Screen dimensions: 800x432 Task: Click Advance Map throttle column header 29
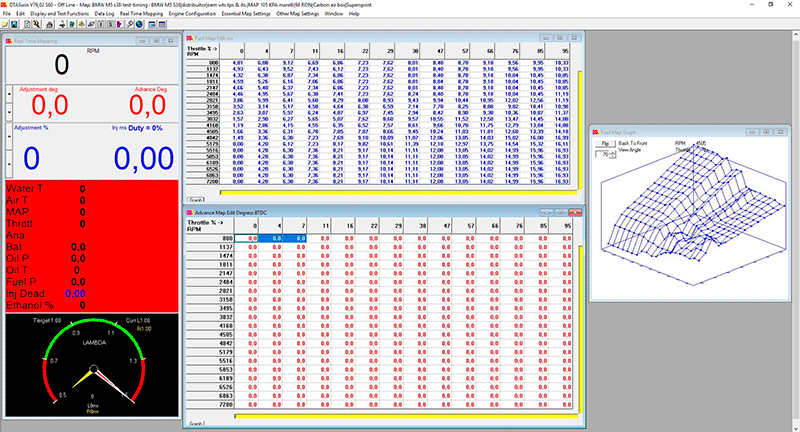point(391,225)
